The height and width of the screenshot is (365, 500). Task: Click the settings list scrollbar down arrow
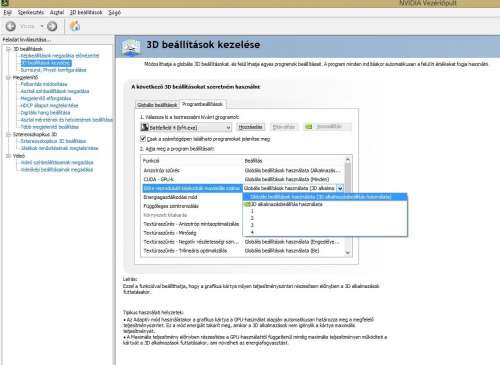tap(348, 253)
